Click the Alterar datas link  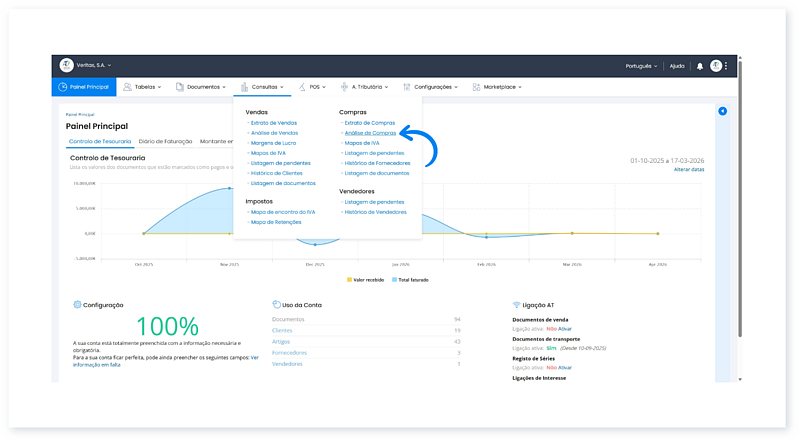[688, 170]
